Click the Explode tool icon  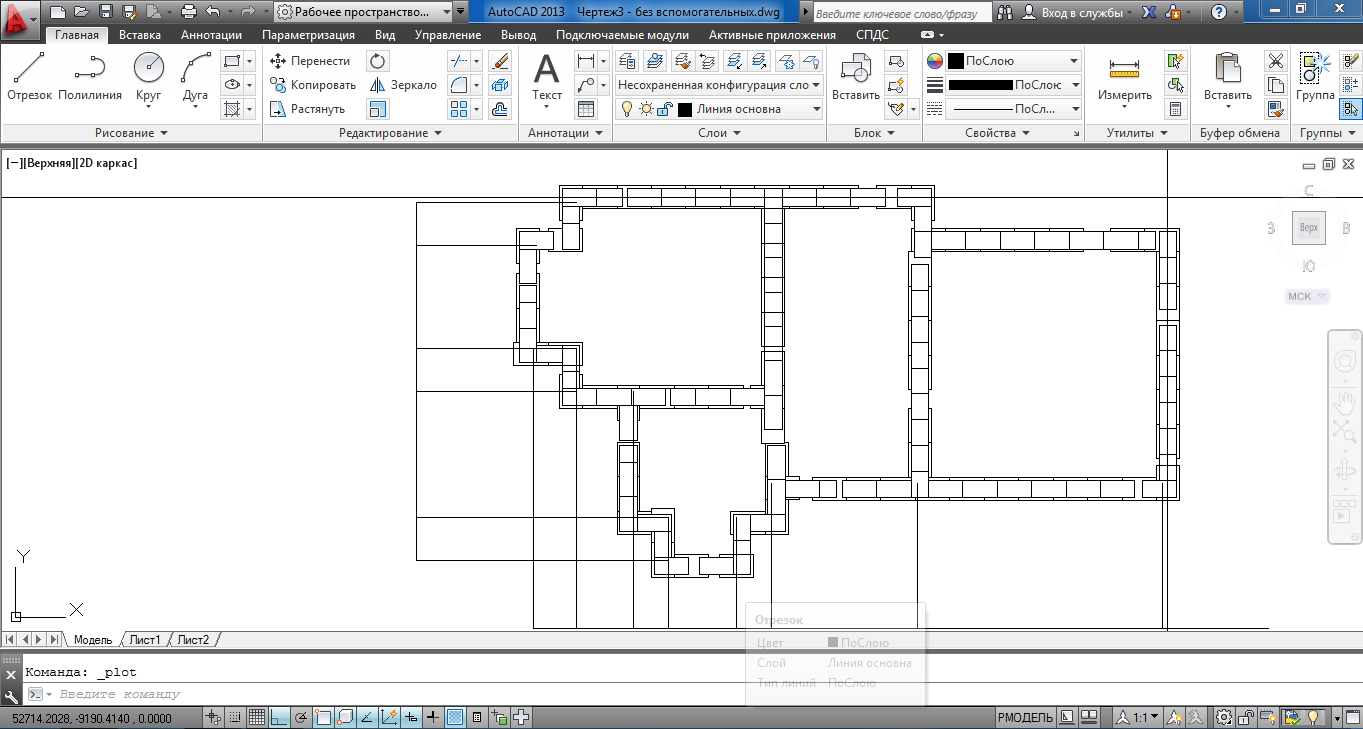501,85
